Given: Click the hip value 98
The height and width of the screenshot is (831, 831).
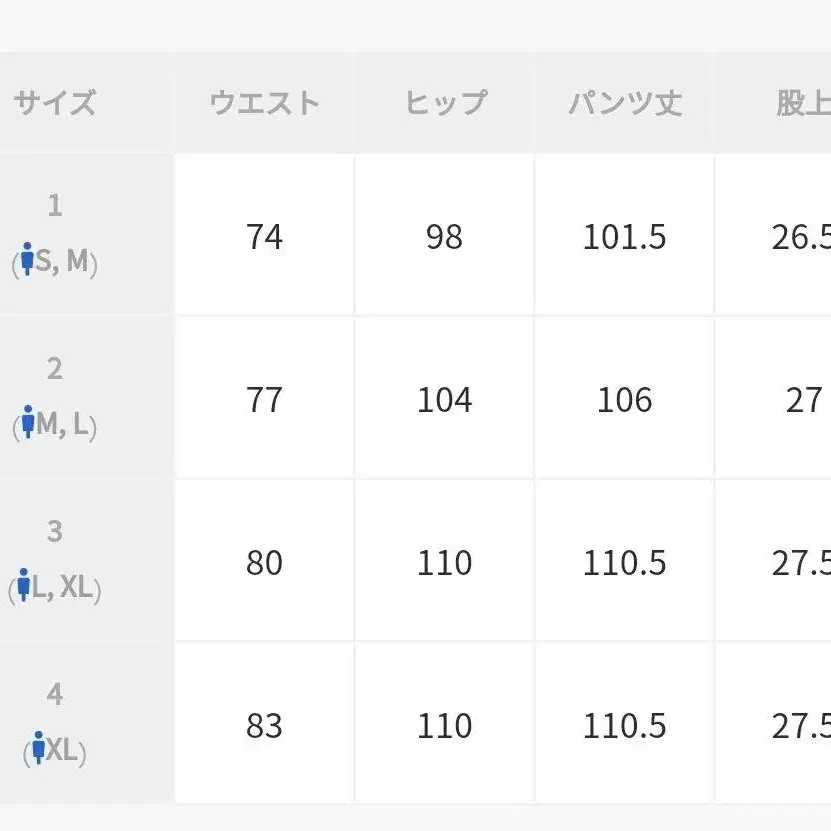Looking at the screenshot, I should coord(444,236).
